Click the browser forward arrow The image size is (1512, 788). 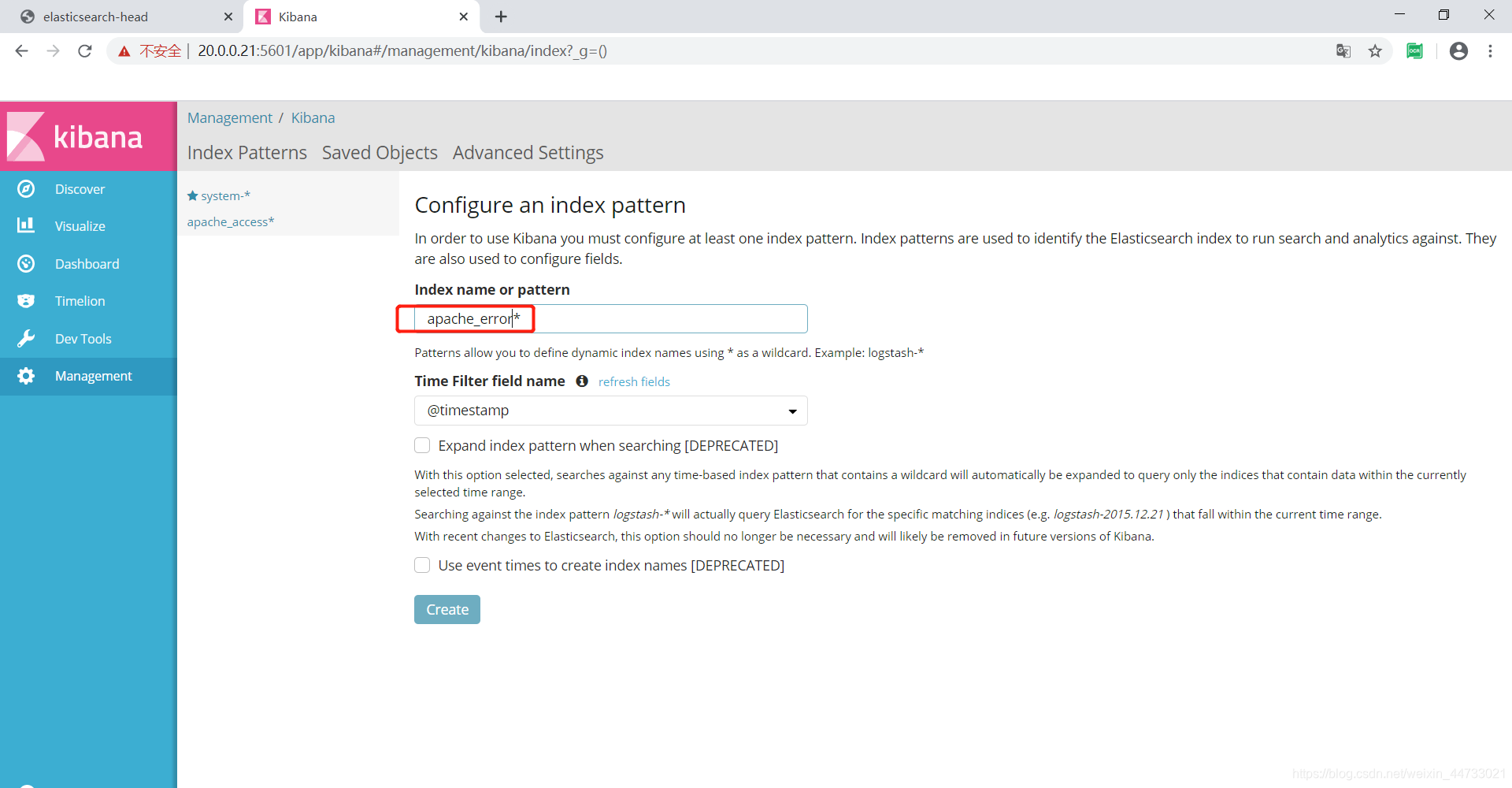coord(53,51)
